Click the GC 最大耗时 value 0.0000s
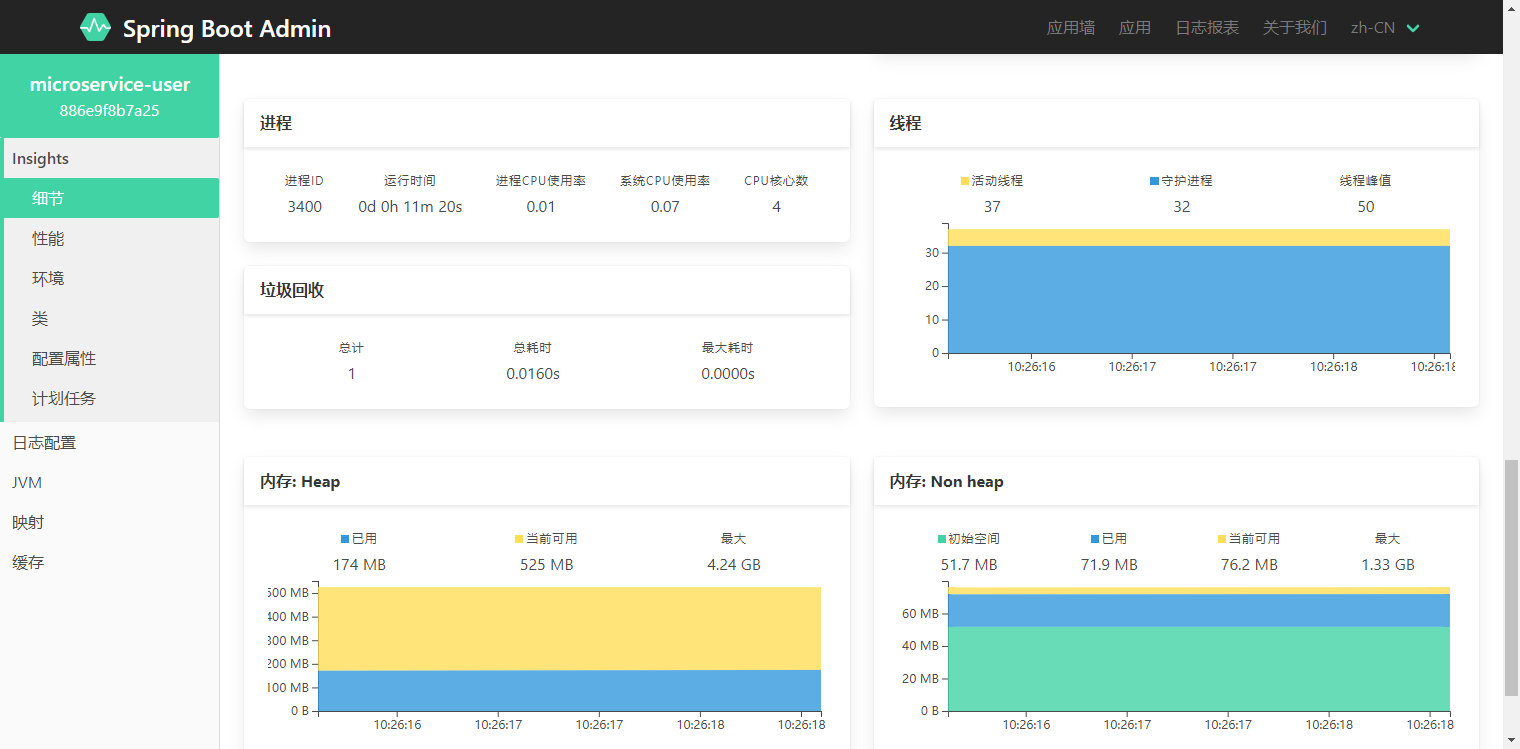 (728, 374)
